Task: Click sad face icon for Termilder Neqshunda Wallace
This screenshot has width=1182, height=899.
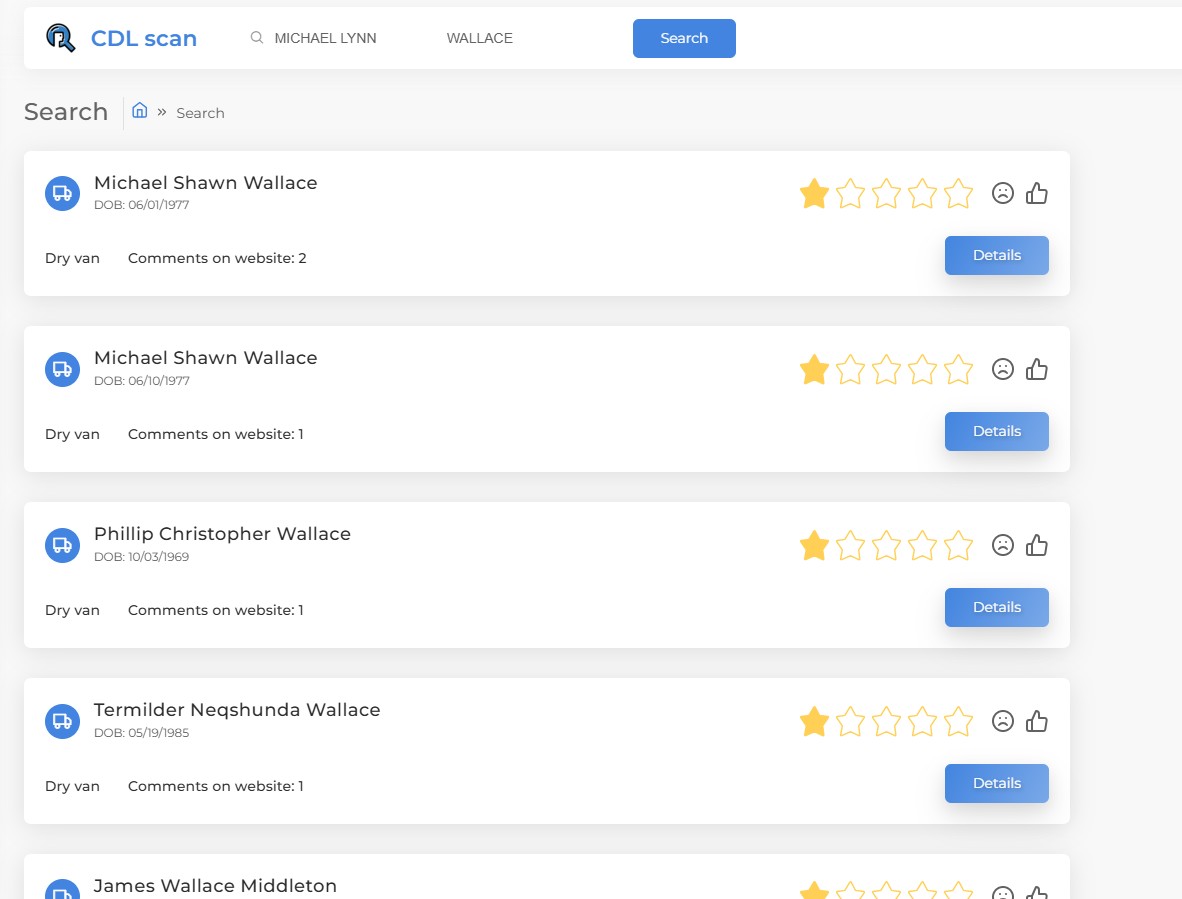Action: [1002, 721]
